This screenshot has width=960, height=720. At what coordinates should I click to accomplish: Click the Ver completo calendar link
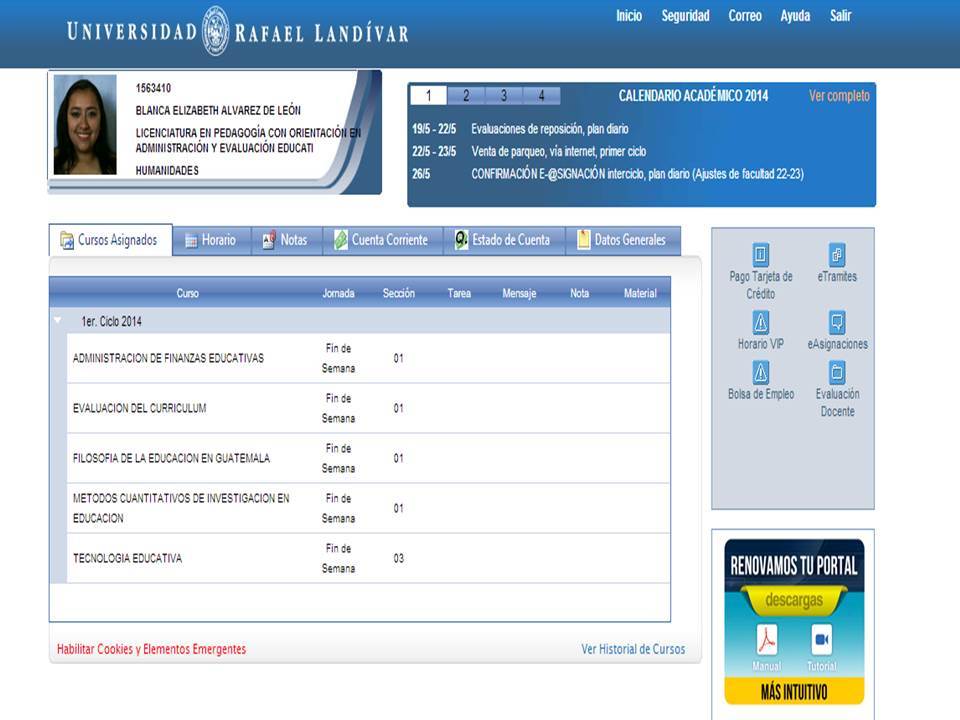[x=839, y=96]
